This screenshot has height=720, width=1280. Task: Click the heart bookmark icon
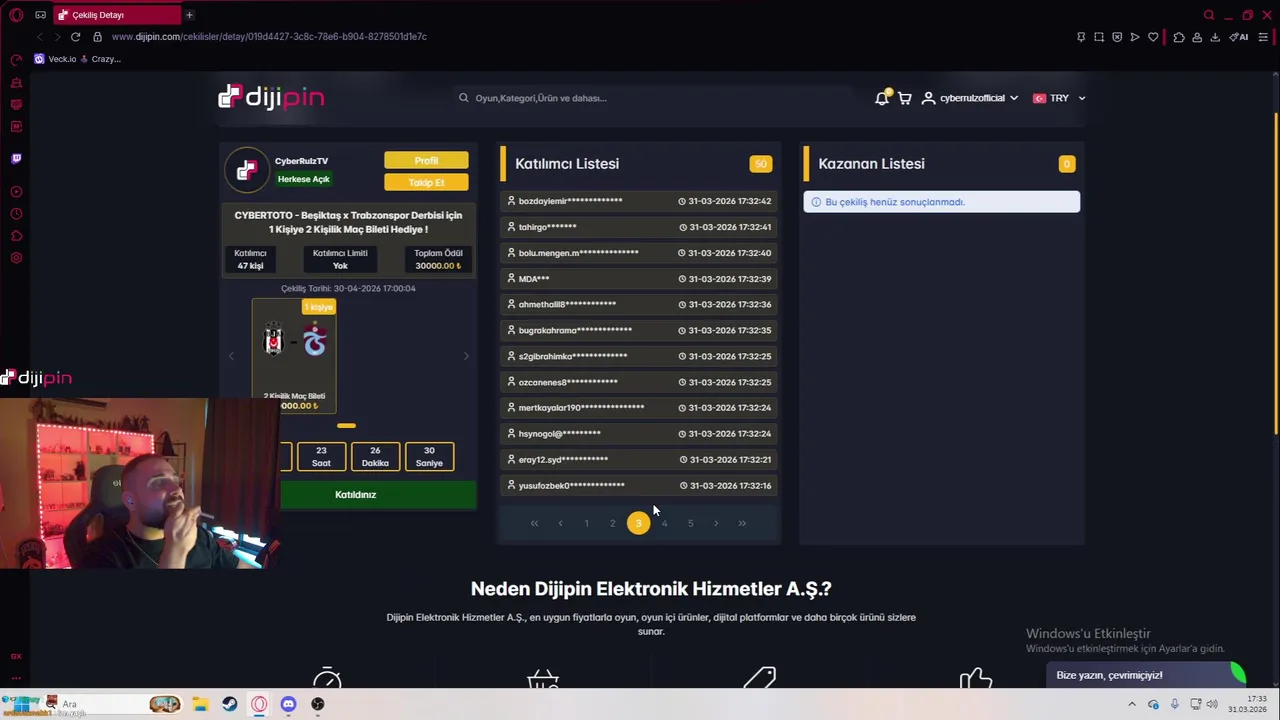[1153, 37]
